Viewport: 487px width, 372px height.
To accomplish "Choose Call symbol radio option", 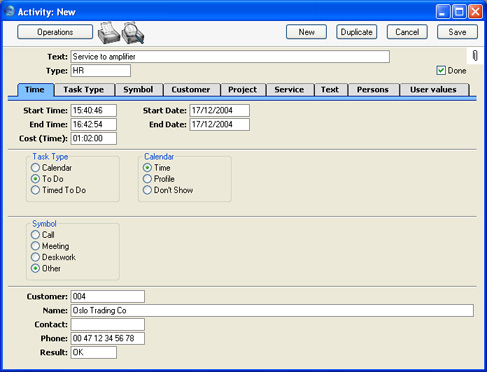I will [35, 235].
